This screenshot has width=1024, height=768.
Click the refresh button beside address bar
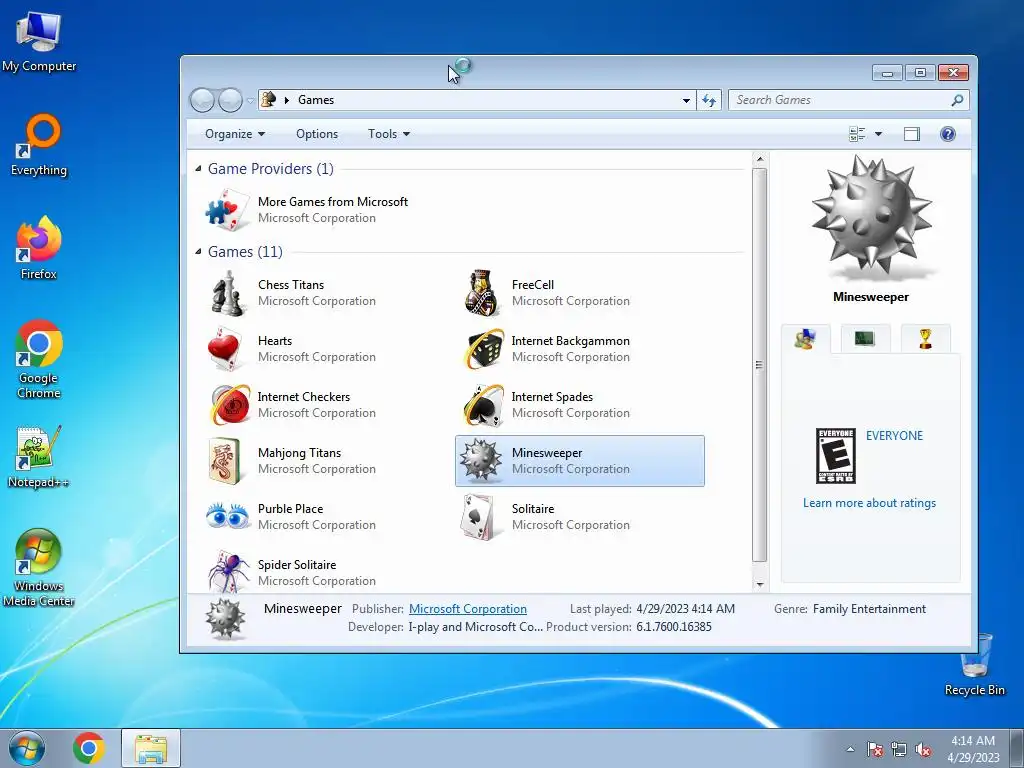coord(709,100)
